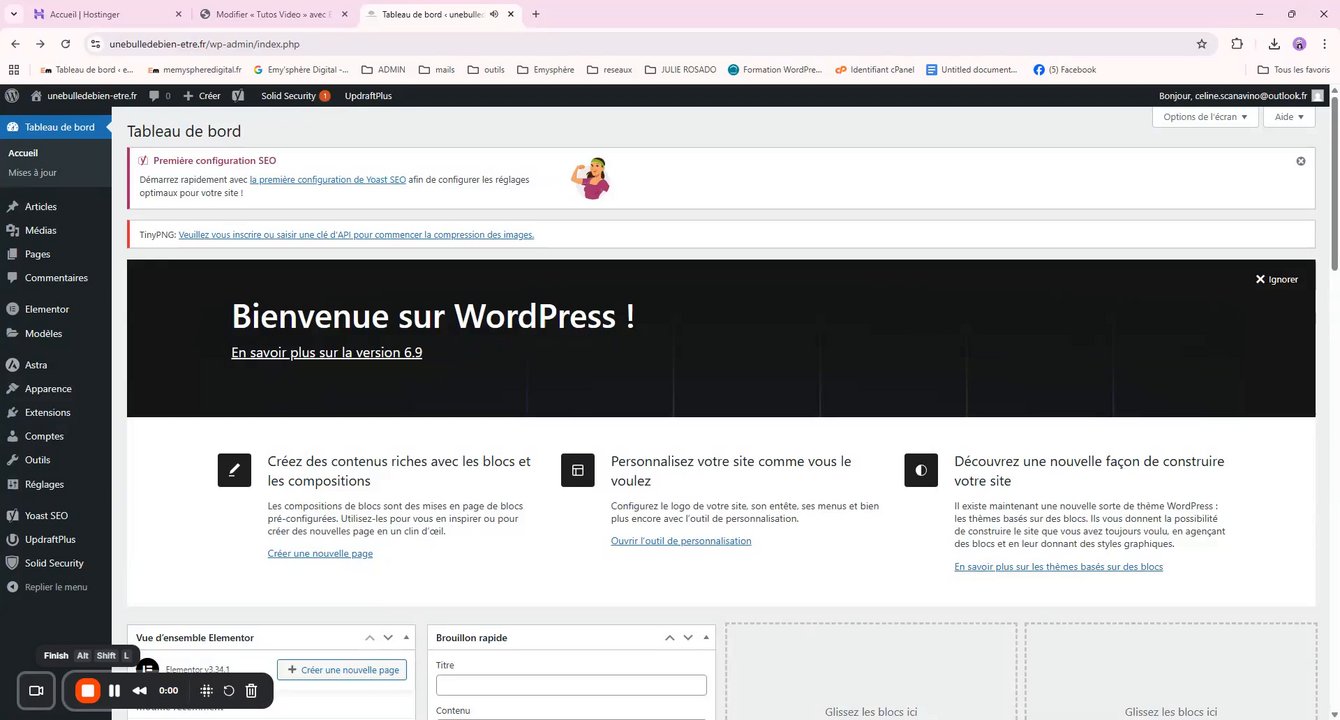This screenshot has height=720, width=1340.
Task: Open the TinyPNG API key registration link
Action: coord(356,235)
